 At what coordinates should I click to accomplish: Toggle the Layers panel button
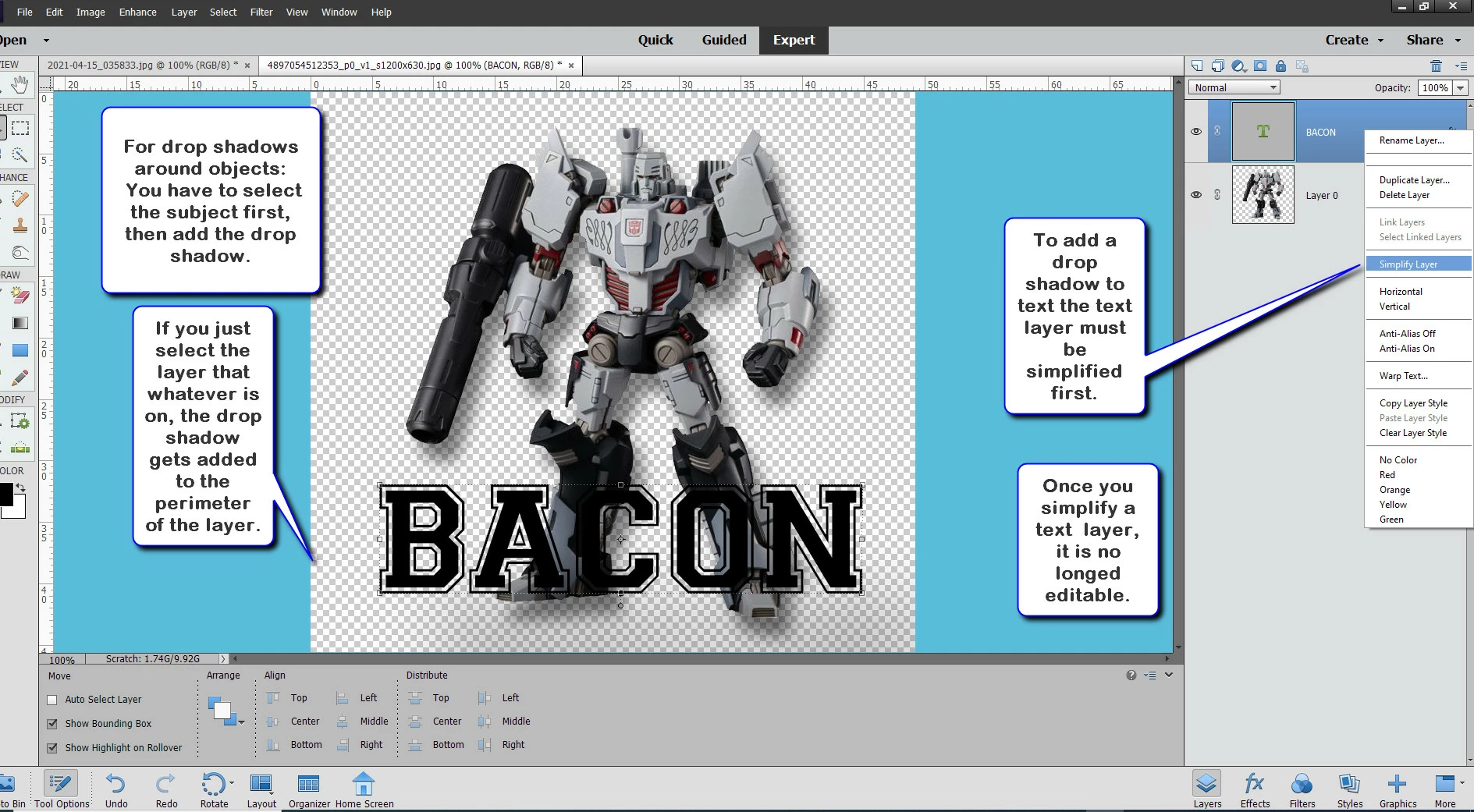point(1207,790)
